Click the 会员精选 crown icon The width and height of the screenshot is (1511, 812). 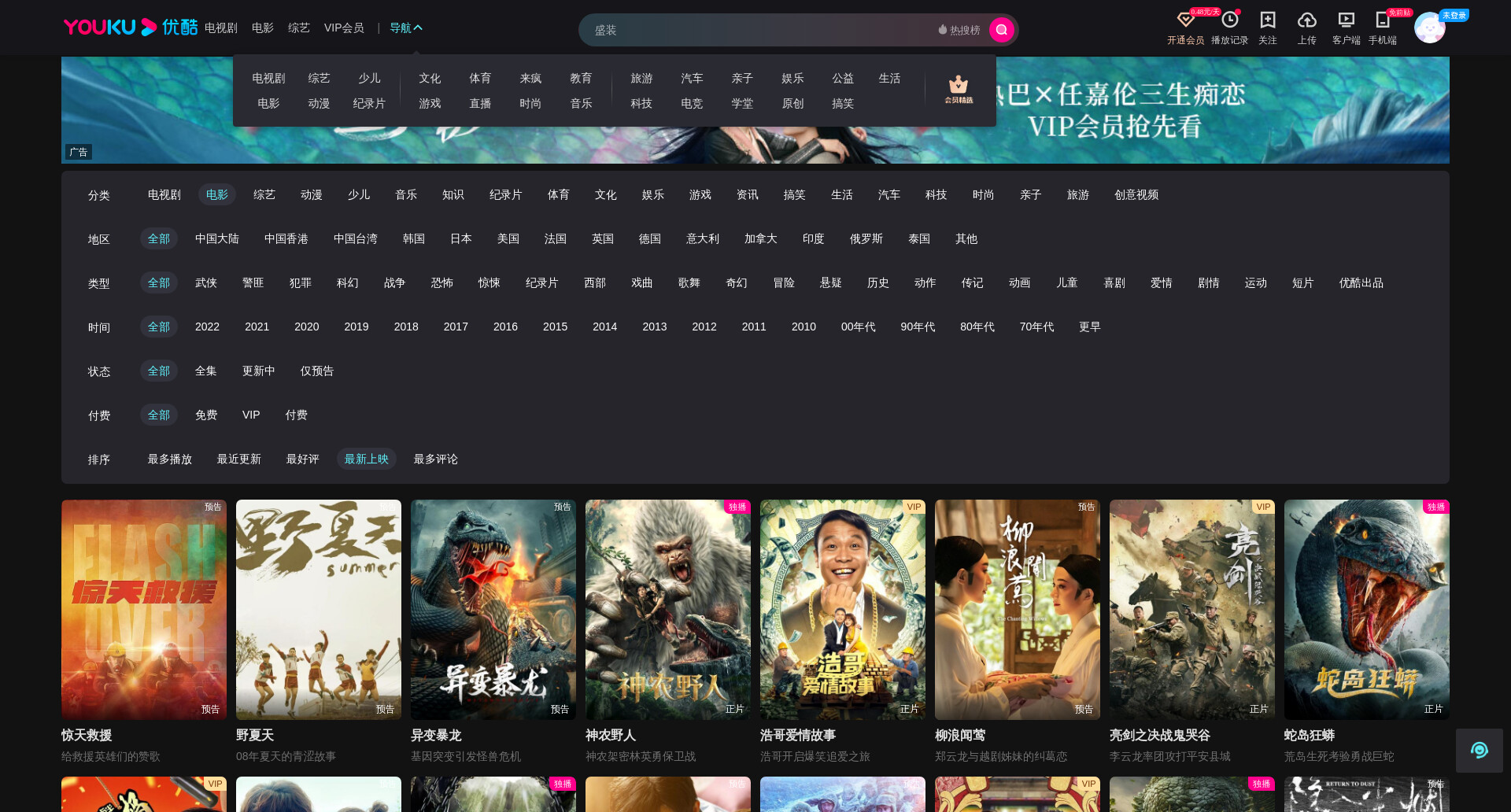[x=959, y=89]
